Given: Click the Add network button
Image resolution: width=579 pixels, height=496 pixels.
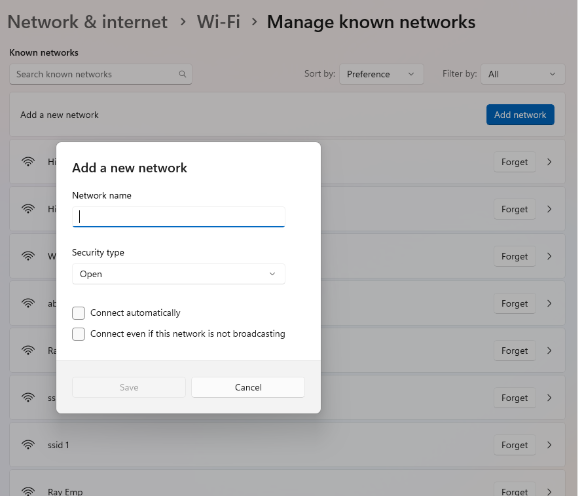Looking at the screenshot, I should 520,114.
